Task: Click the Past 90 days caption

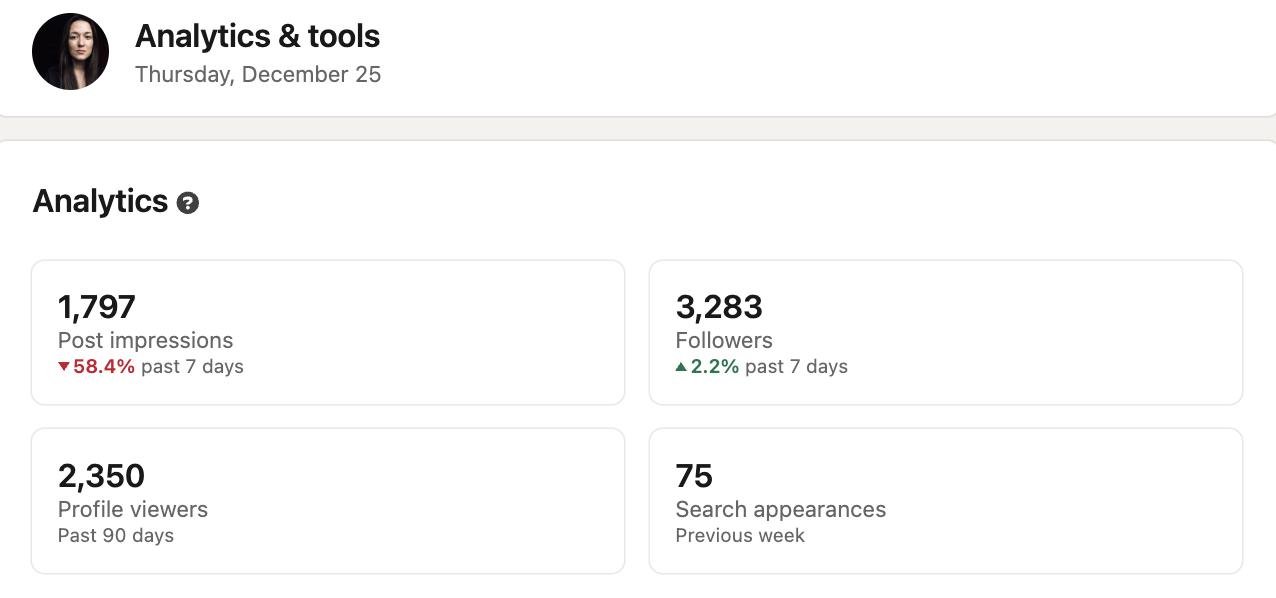Action: click(x=116, y=536)
